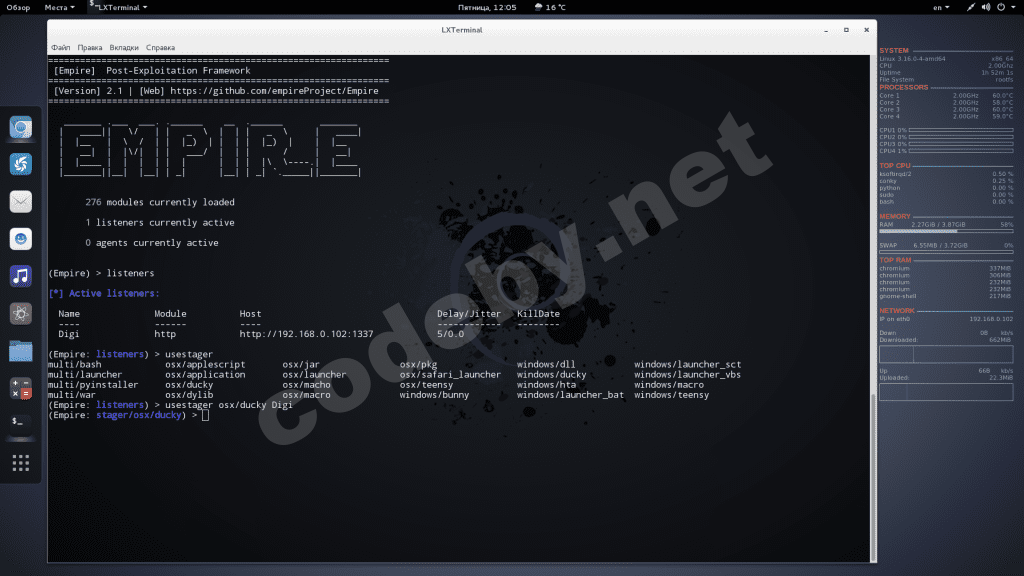Screen dimensions: 1024x576
Task: Click 'windows/launcher_sct' stager option
Action: click(688, 364)
